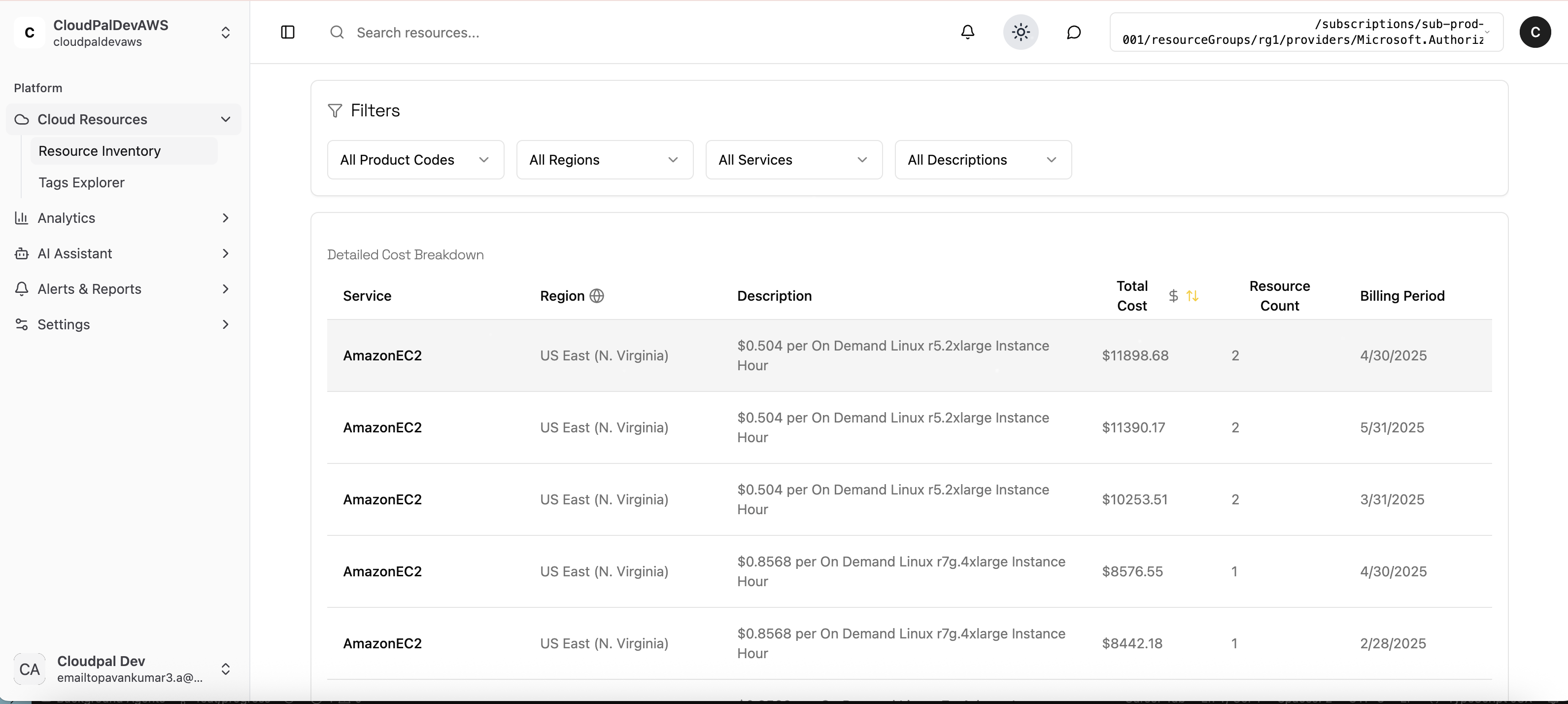
Task: Click the $8442.18 cost cell
Action: pyautogui.click(x=1132, y=643)
